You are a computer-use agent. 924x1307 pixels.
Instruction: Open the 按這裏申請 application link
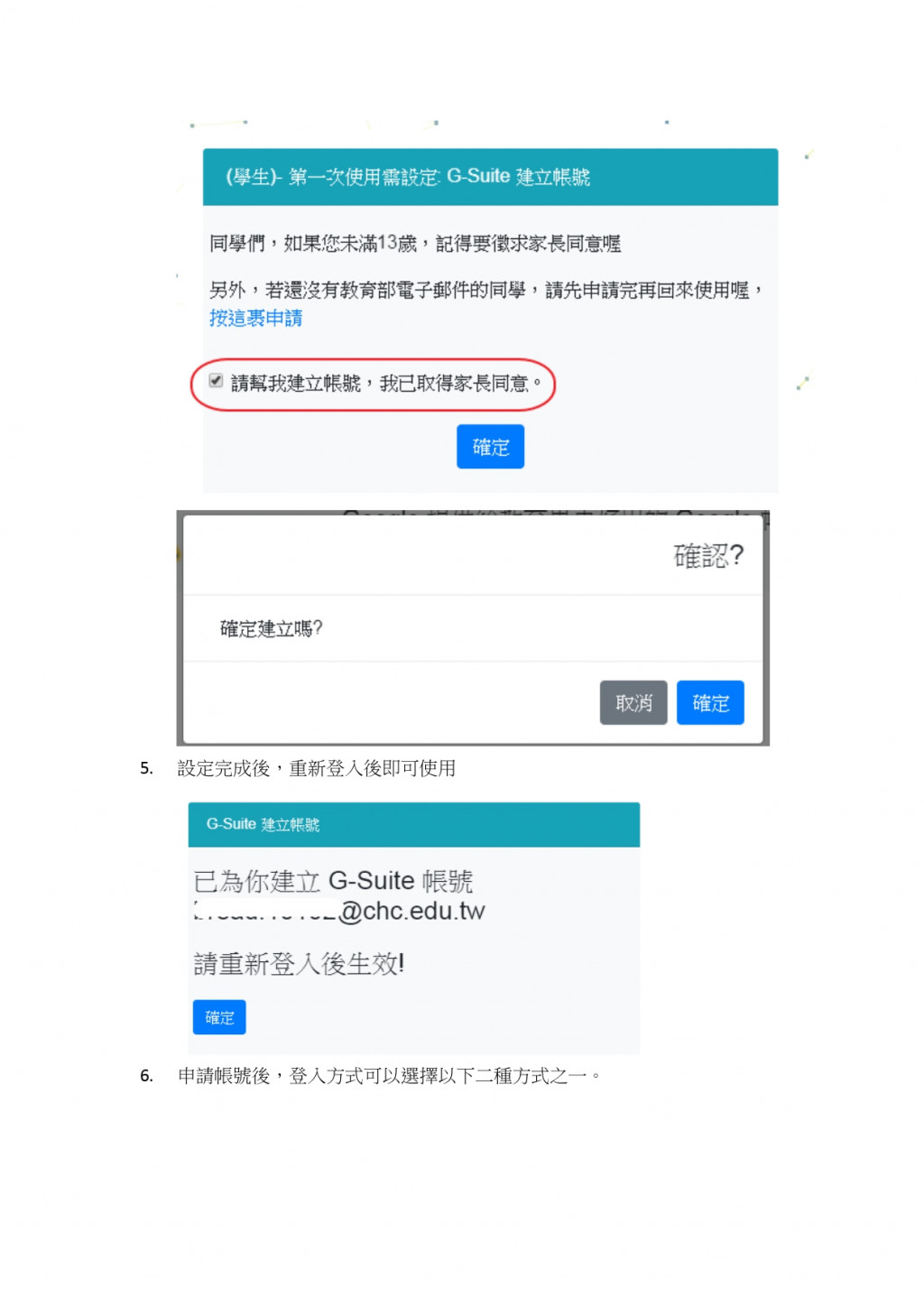coord(256,318)
